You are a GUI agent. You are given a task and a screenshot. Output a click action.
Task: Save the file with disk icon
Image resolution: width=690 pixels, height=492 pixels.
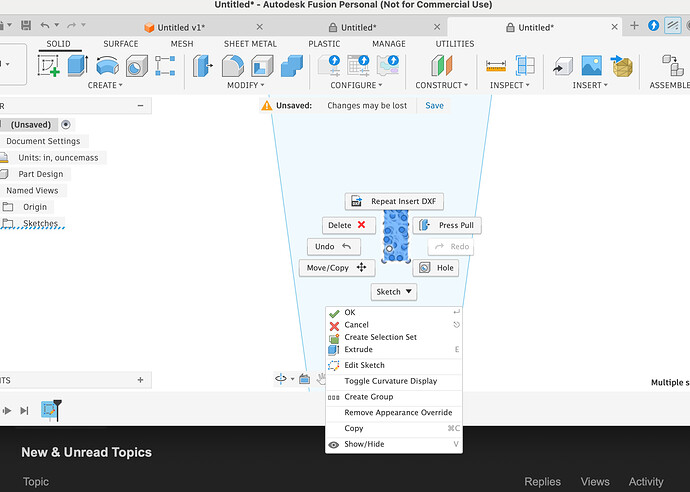coord(26,26)
